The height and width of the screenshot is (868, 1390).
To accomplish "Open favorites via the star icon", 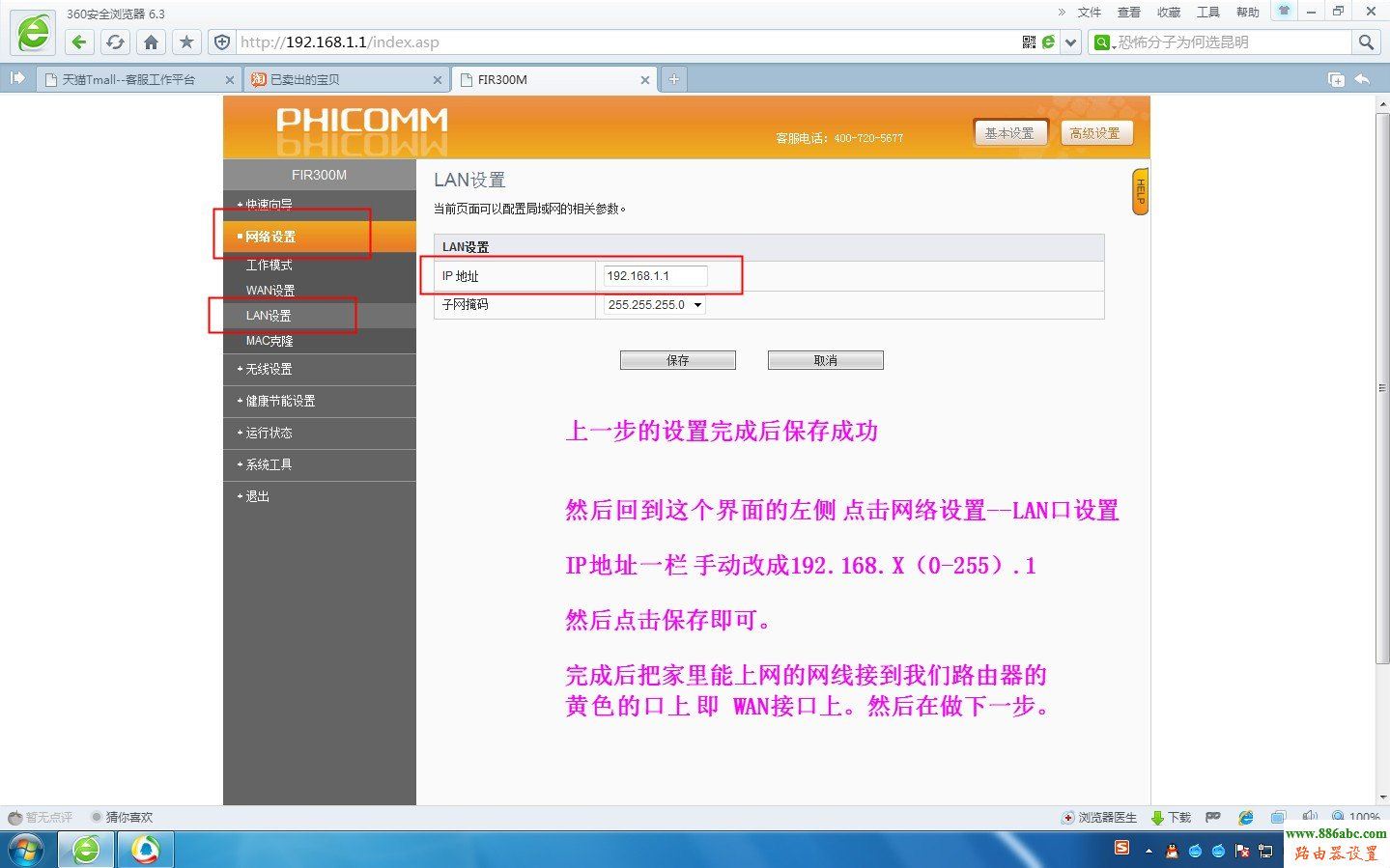I will [185, 42].
